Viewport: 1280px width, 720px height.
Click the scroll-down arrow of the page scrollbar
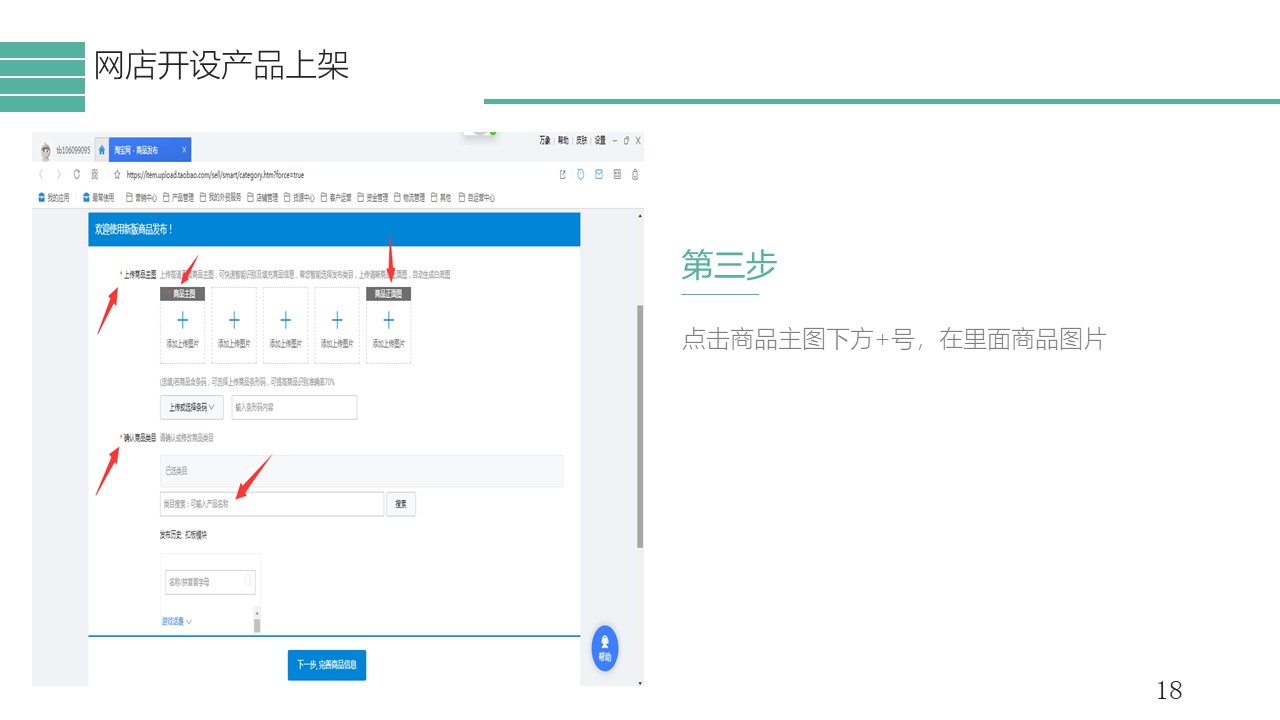pyautogui.click(x=640, y=681)
